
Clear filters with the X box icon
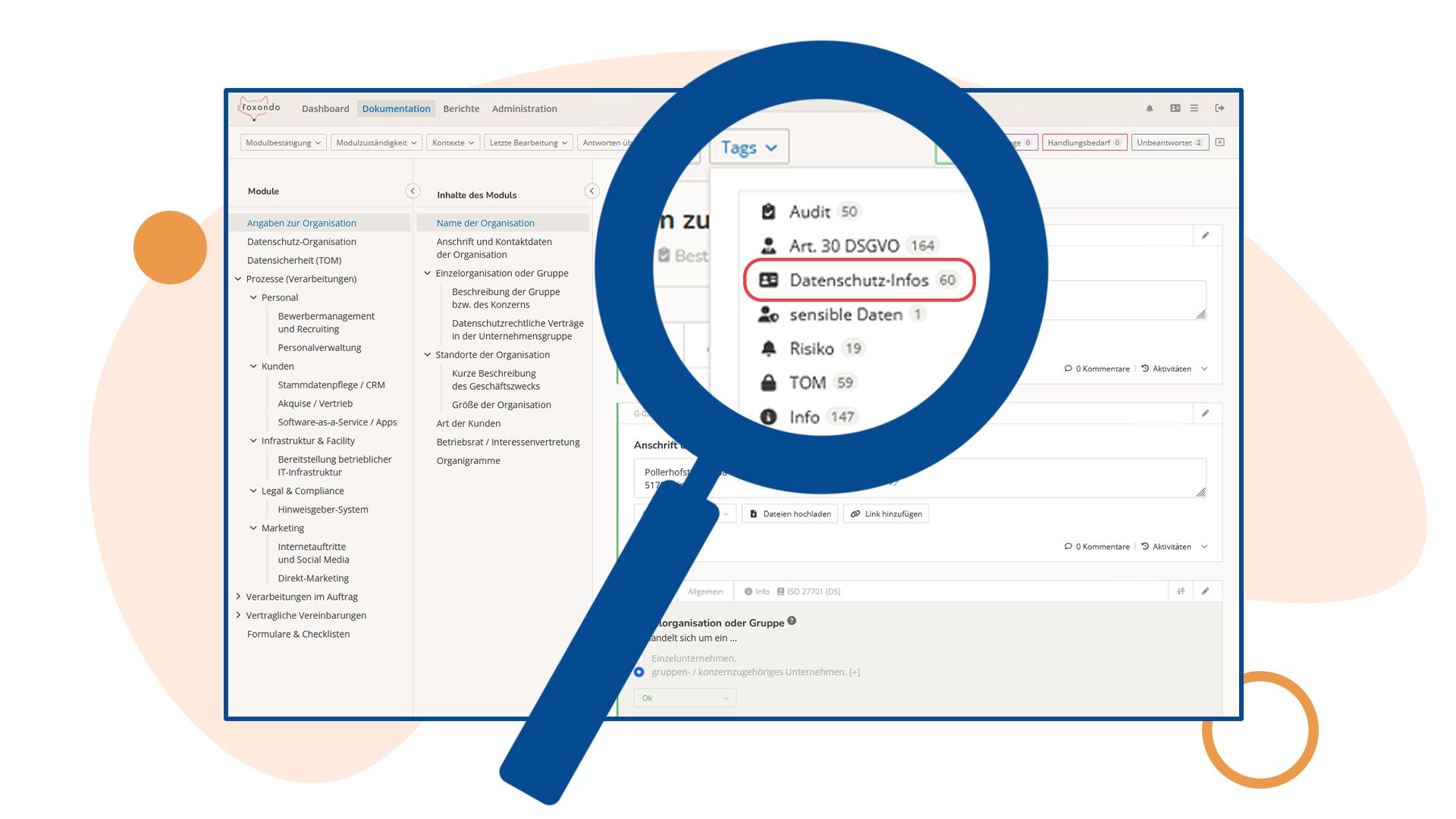tap(1219, 143)
